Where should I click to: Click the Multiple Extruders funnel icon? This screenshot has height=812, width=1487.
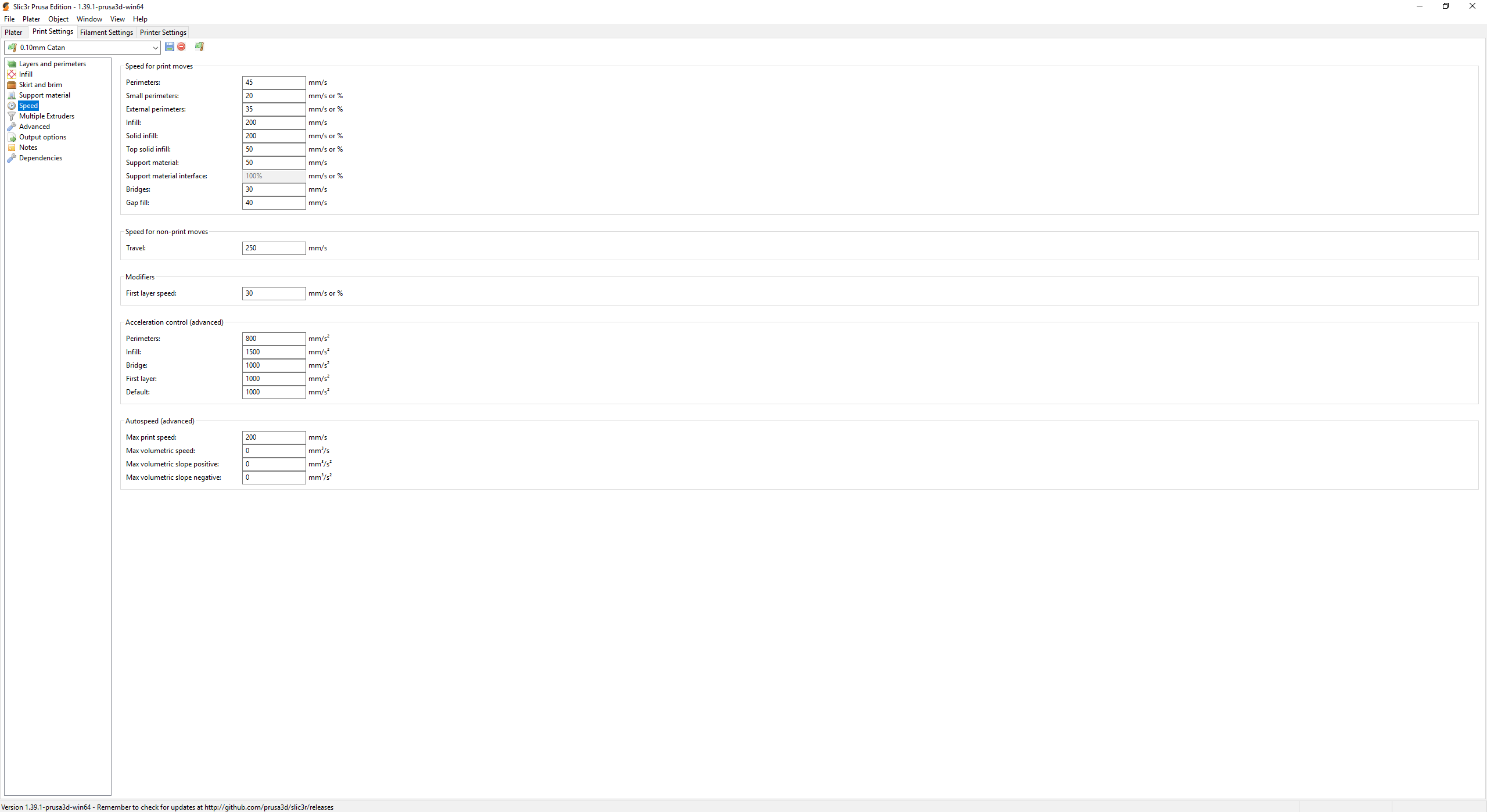pos(12,116)
